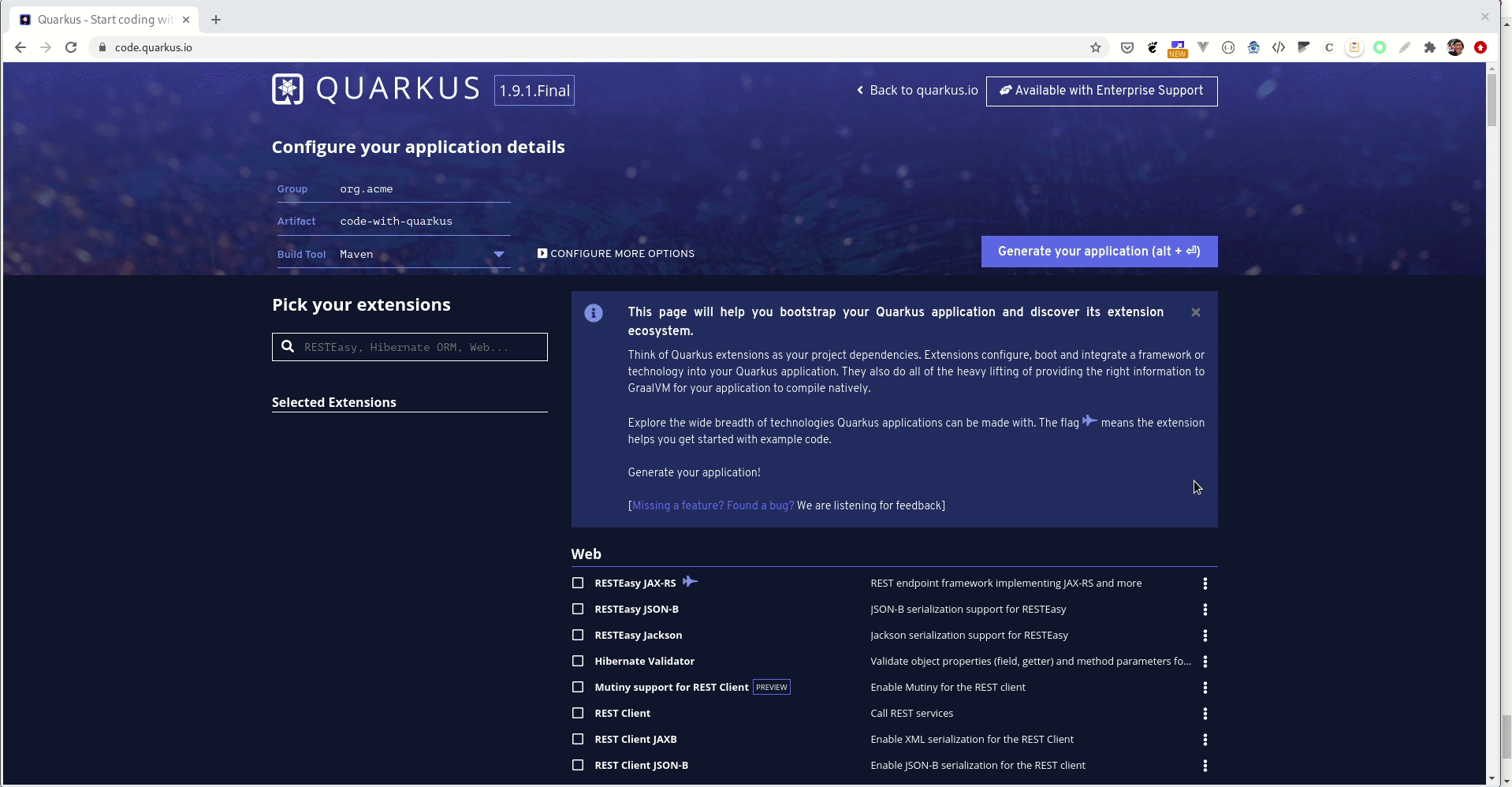Click the info icon in the help panel
The height and width of the screenshot is (787, 1512).
tap(594, 313)
